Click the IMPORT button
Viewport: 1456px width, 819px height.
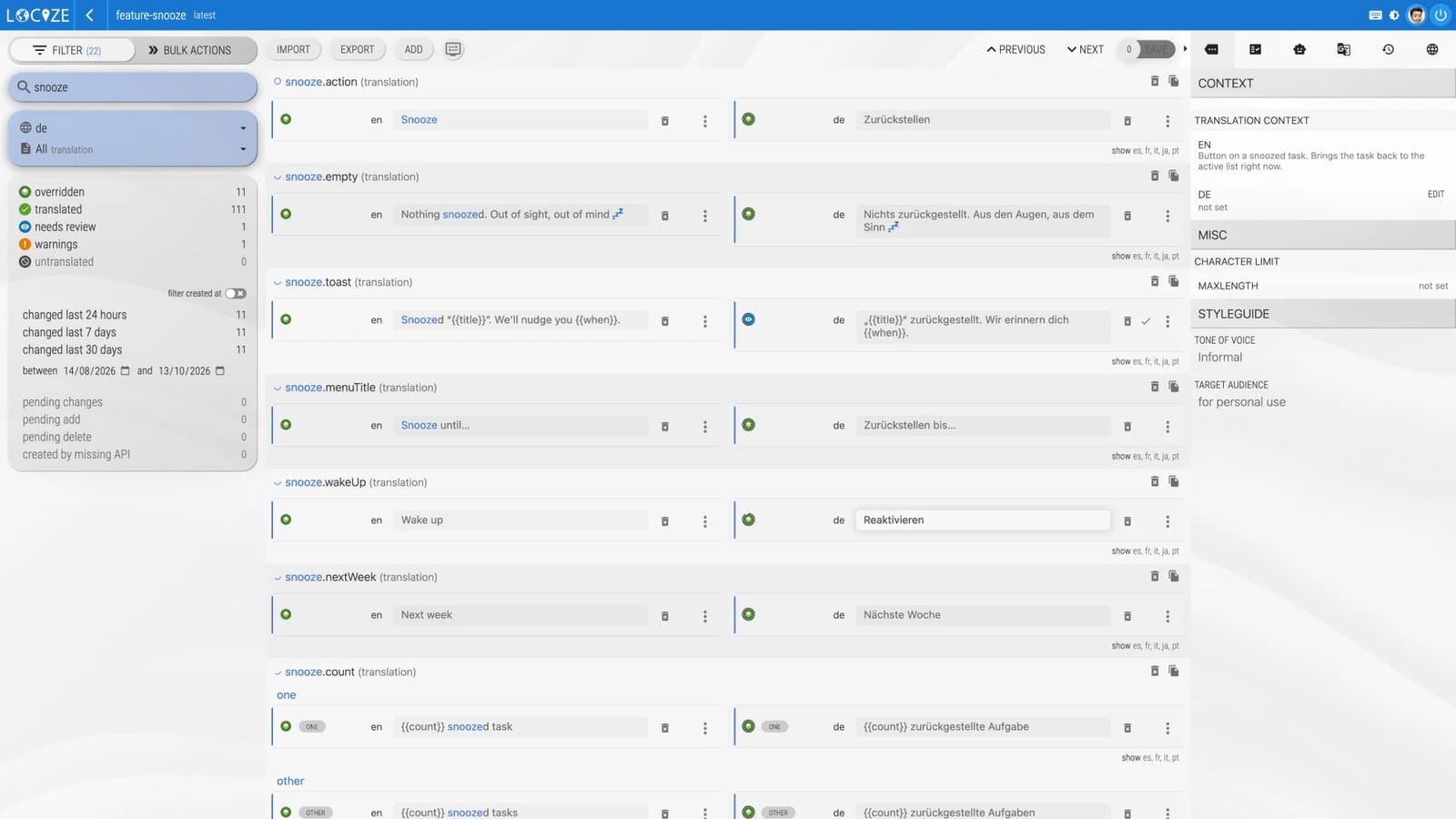293,49
